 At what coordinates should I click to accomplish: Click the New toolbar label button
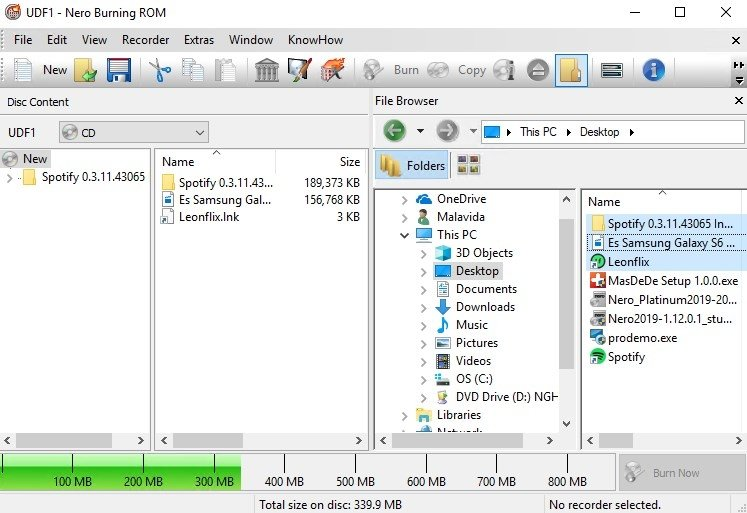(55, 70)
